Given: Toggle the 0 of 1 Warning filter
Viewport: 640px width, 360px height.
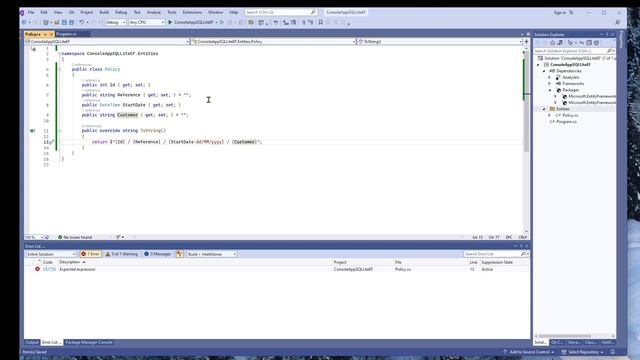Looking at the screenshot, I should [x=122, y=254].
